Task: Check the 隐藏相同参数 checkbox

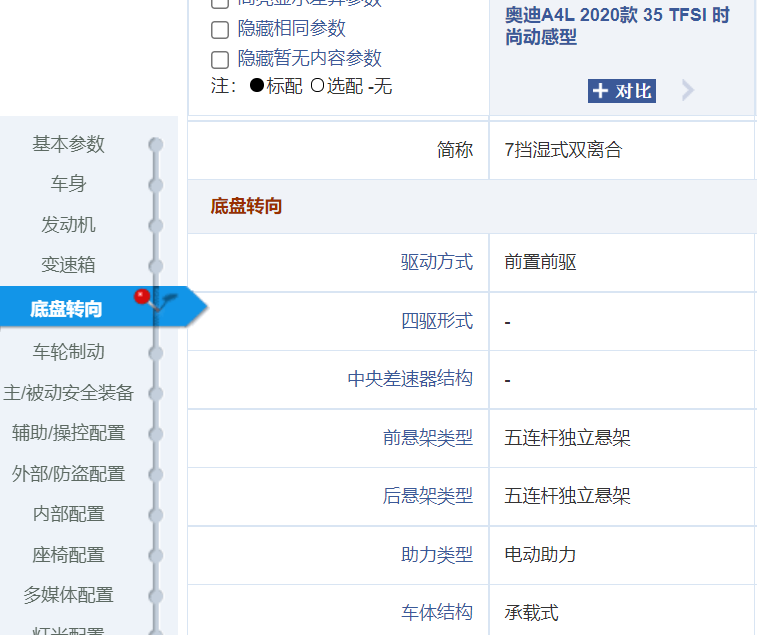Action: tap(220, 29)
